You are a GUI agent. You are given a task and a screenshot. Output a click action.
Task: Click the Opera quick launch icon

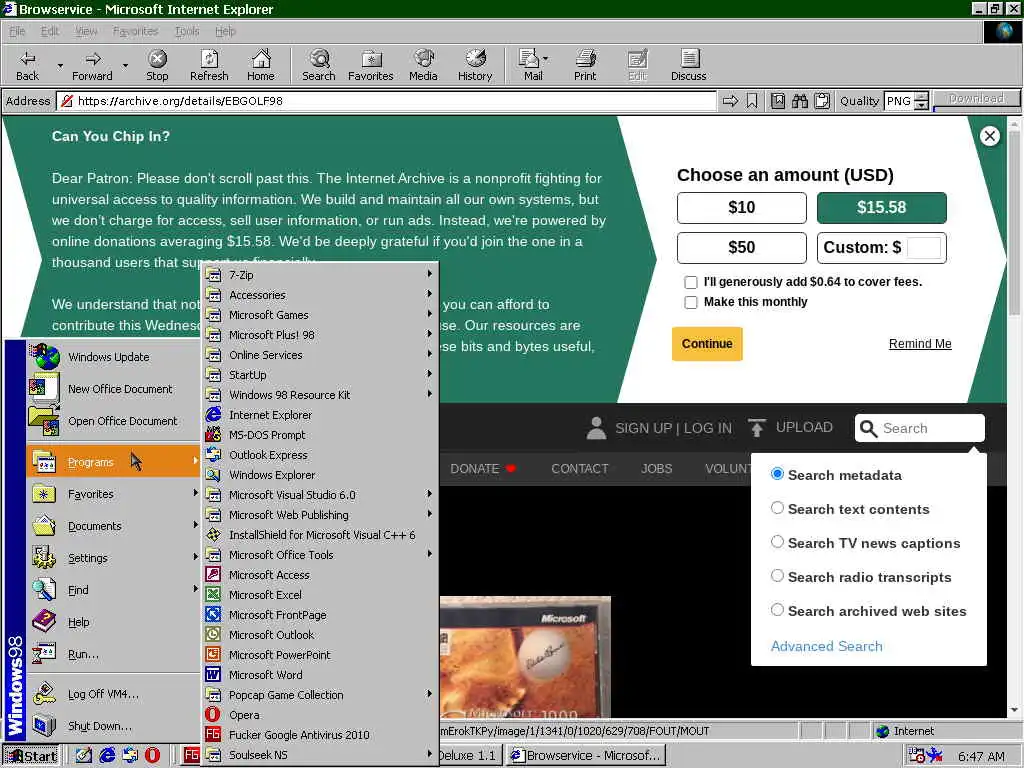click(152, 756)
